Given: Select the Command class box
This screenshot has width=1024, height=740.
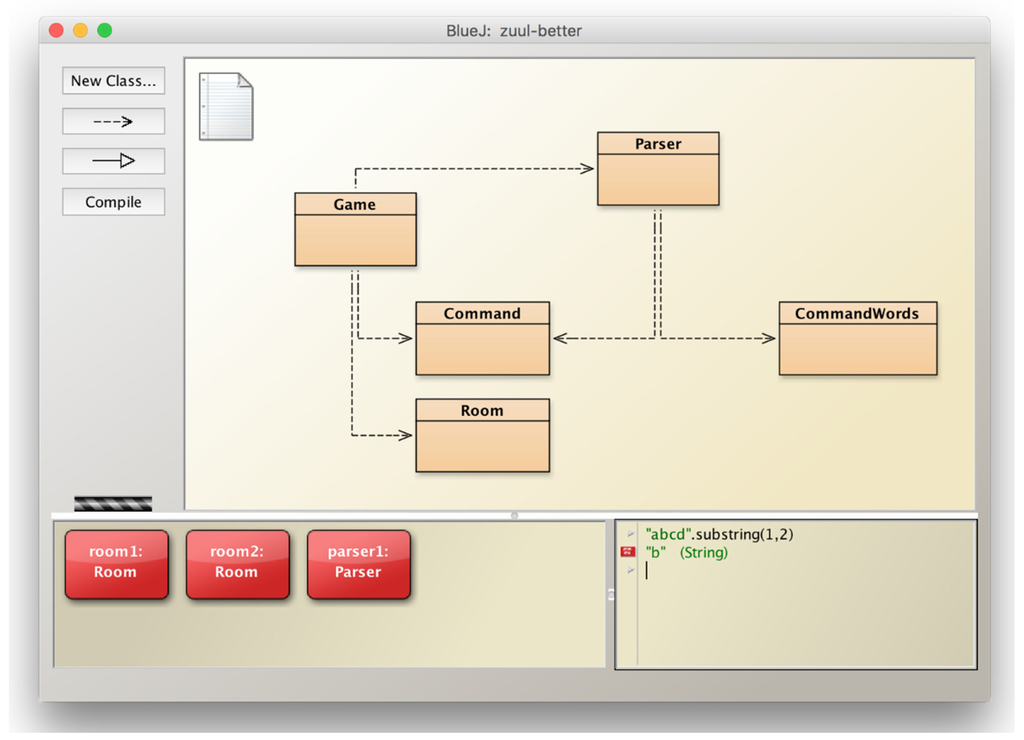Looking at the screenshot, I should tap(482, 338).
